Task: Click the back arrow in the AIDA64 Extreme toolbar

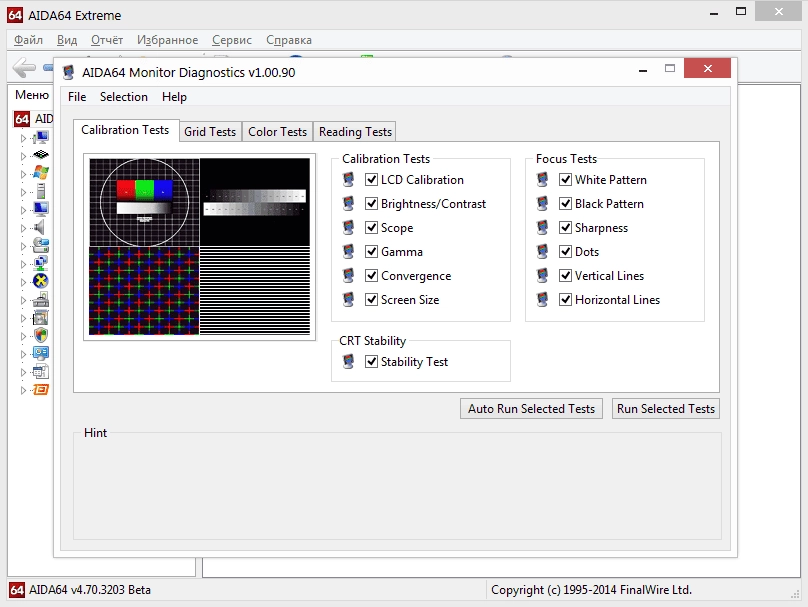Action: point(24,68)
